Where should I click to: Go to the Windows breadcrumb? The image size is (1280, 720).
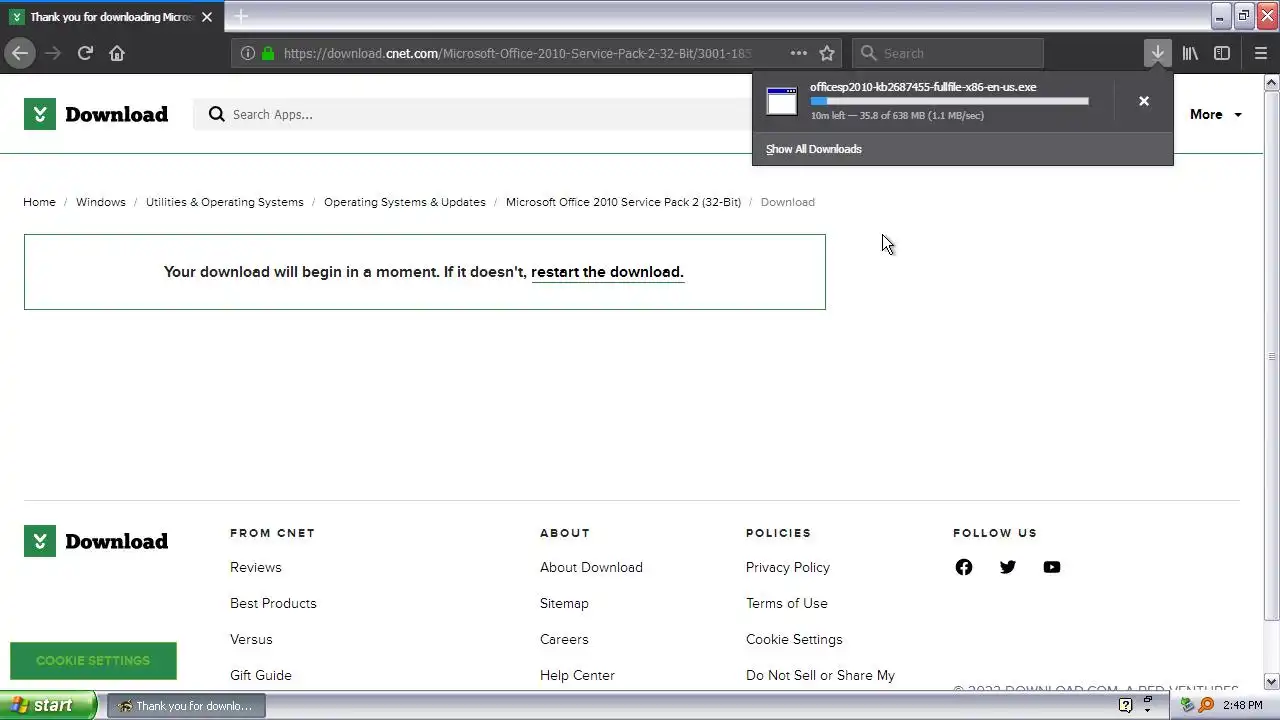coord(101,202)
